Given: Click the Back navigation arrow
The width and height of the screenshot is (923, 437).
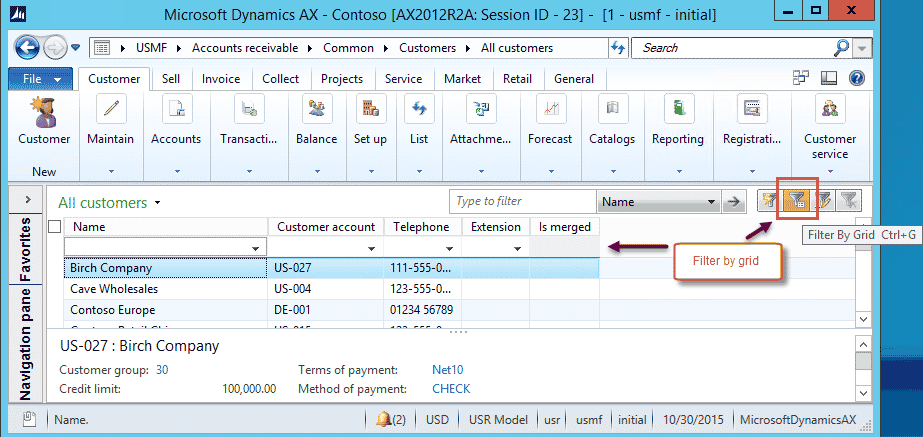Looking at the screenshot, I should coord(26,48).
